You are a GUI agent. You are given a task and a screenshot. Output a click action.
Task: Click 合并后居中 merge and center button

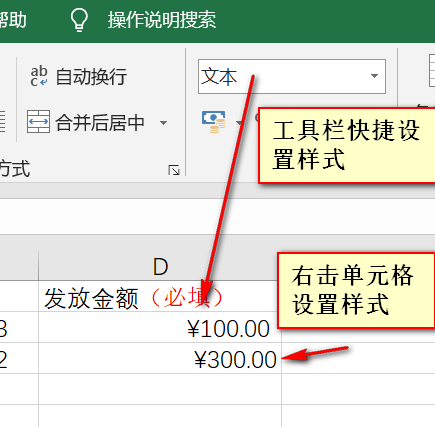pos(86,122)
